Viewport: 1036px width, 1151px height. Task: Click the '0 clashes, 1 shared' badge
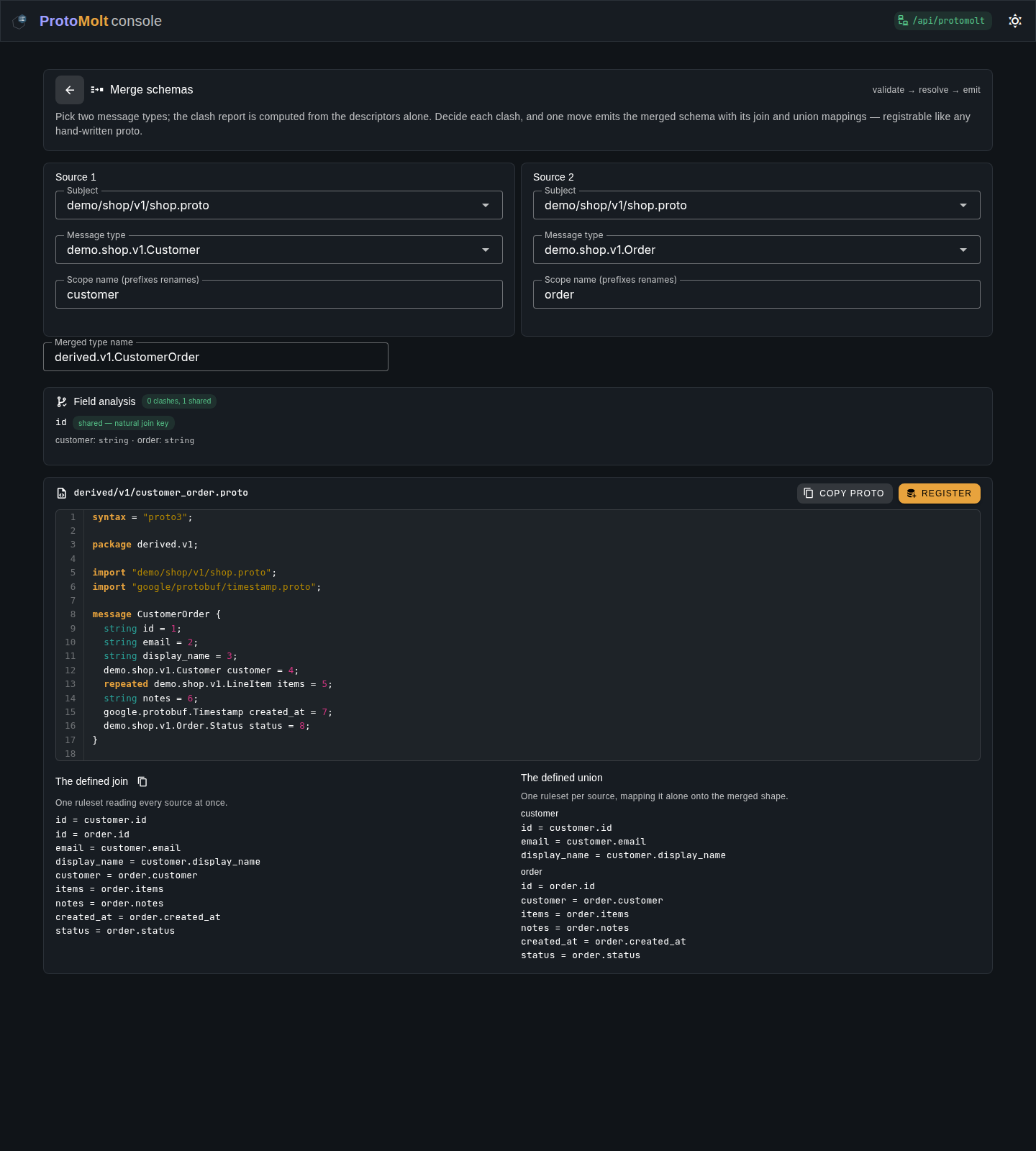[179, 401]
